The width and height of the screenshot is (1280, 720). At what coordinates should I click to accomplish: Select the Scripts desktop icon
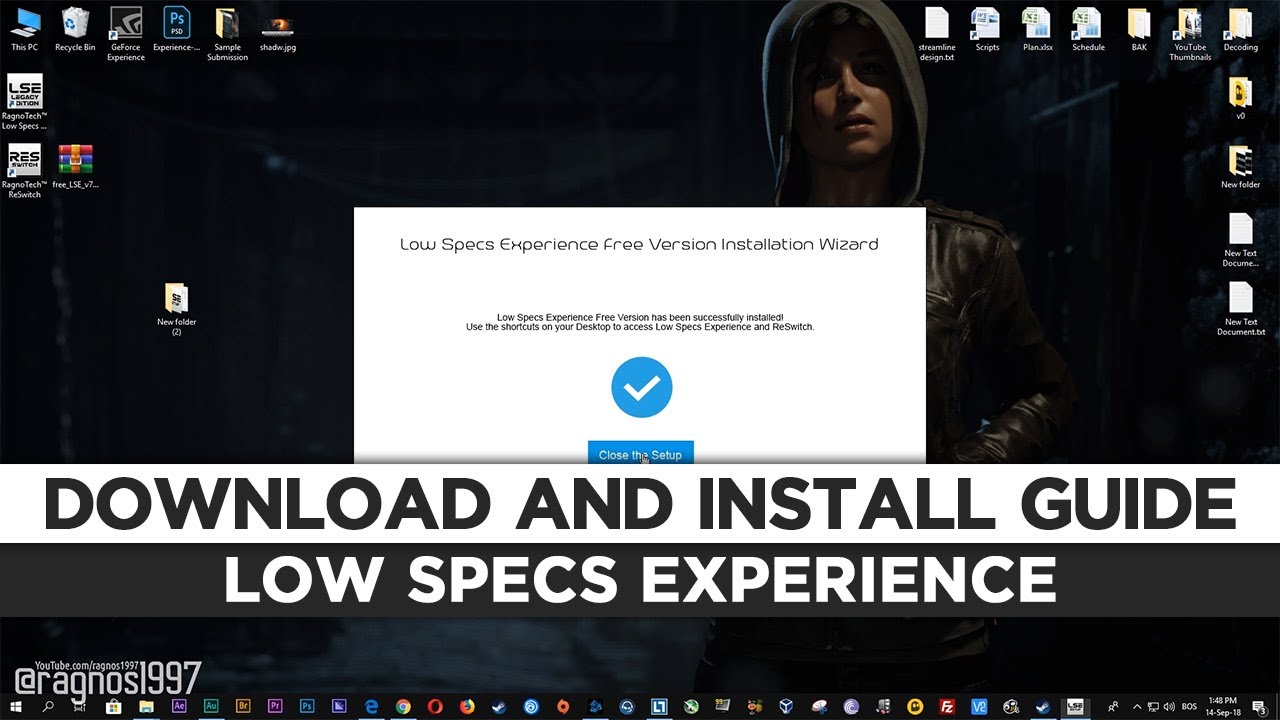[987, 28]
